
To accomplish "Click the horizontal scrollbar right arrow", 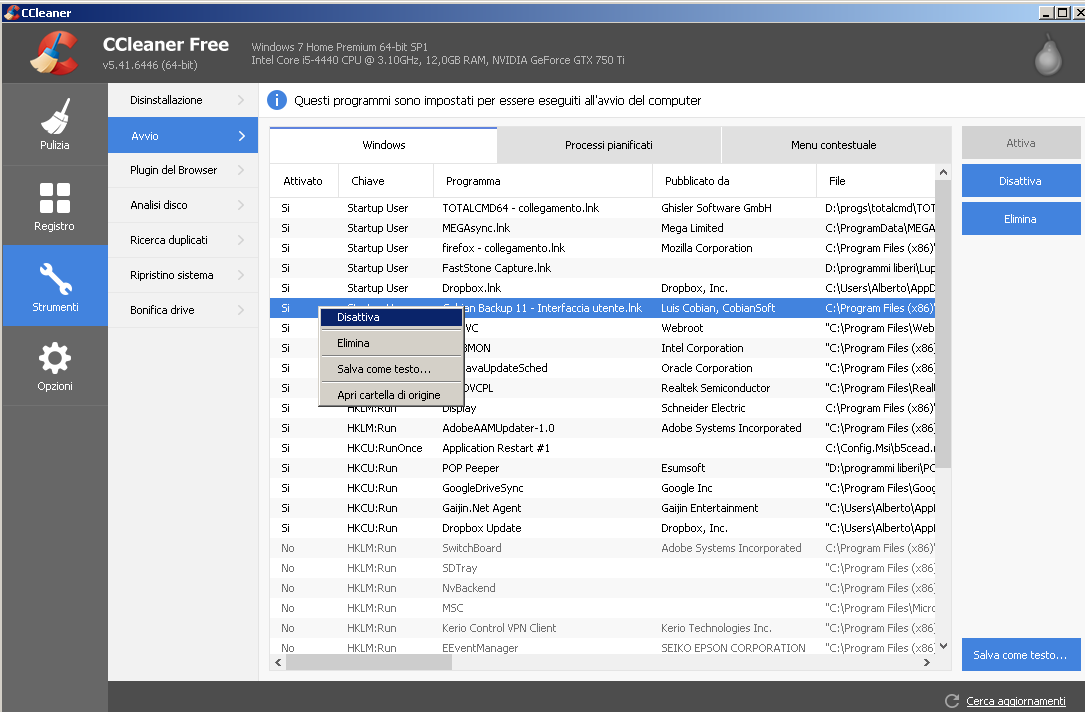I will click(x=927, y=662).
